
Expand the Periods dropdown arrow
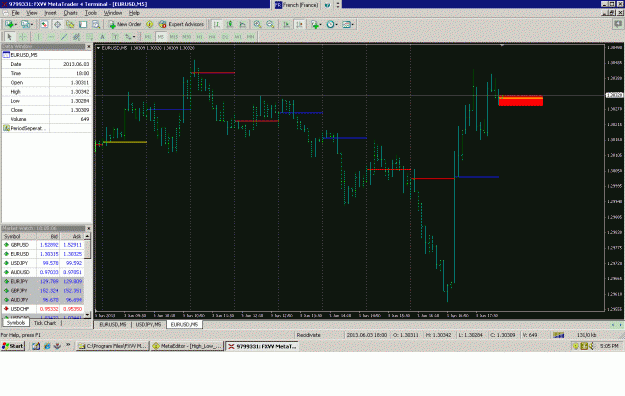tap(336, 25)
